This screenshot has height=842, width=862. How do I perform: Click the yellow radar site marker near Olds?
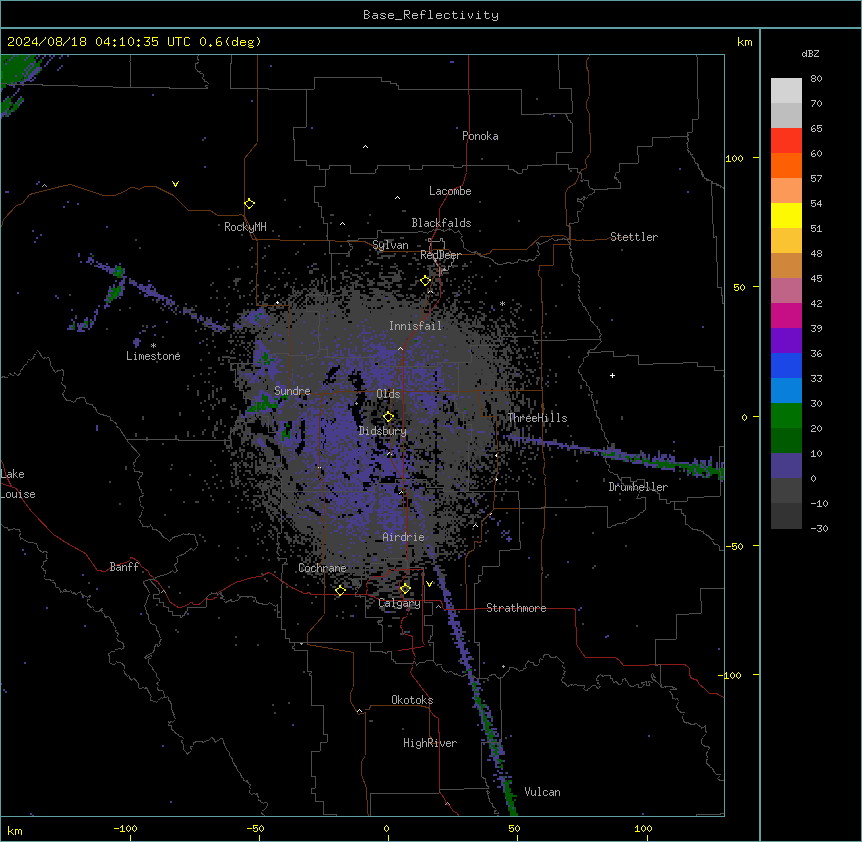point(388,416)
